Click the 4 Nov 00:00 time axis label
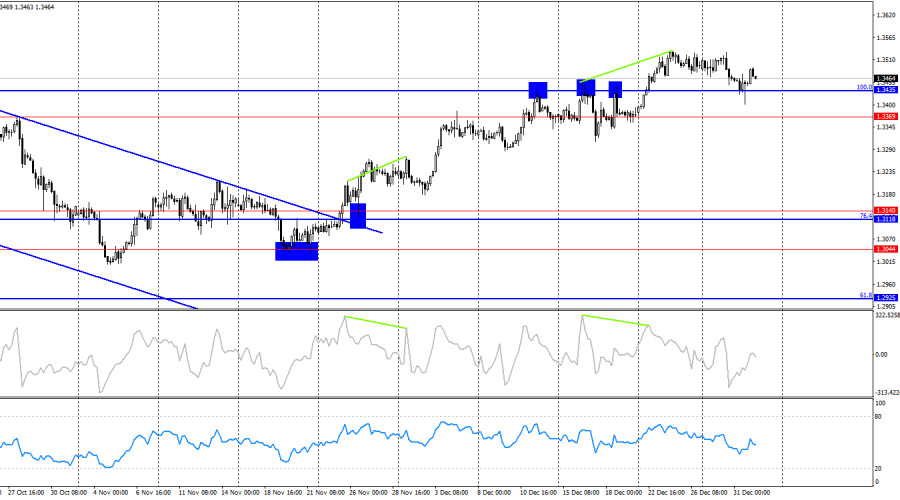 coord(109,493)
